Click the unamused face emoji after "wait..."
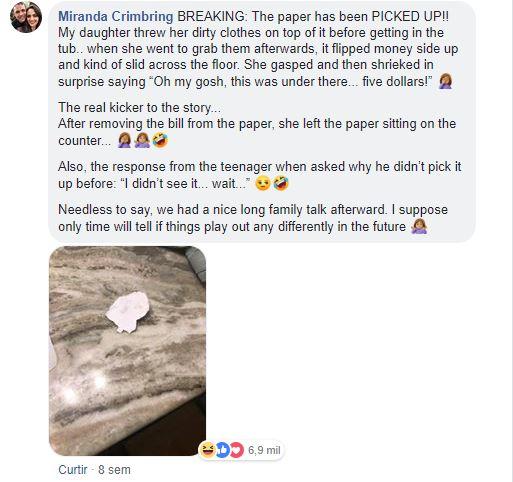 tap(263, 184)
